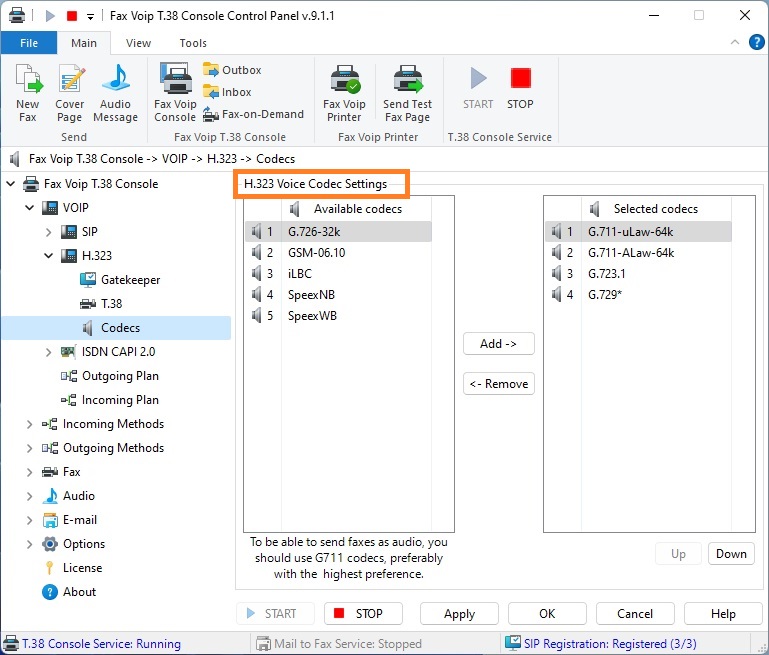Click SIP Registration status in status bar

pyautogui.click(x=601, y=643)
